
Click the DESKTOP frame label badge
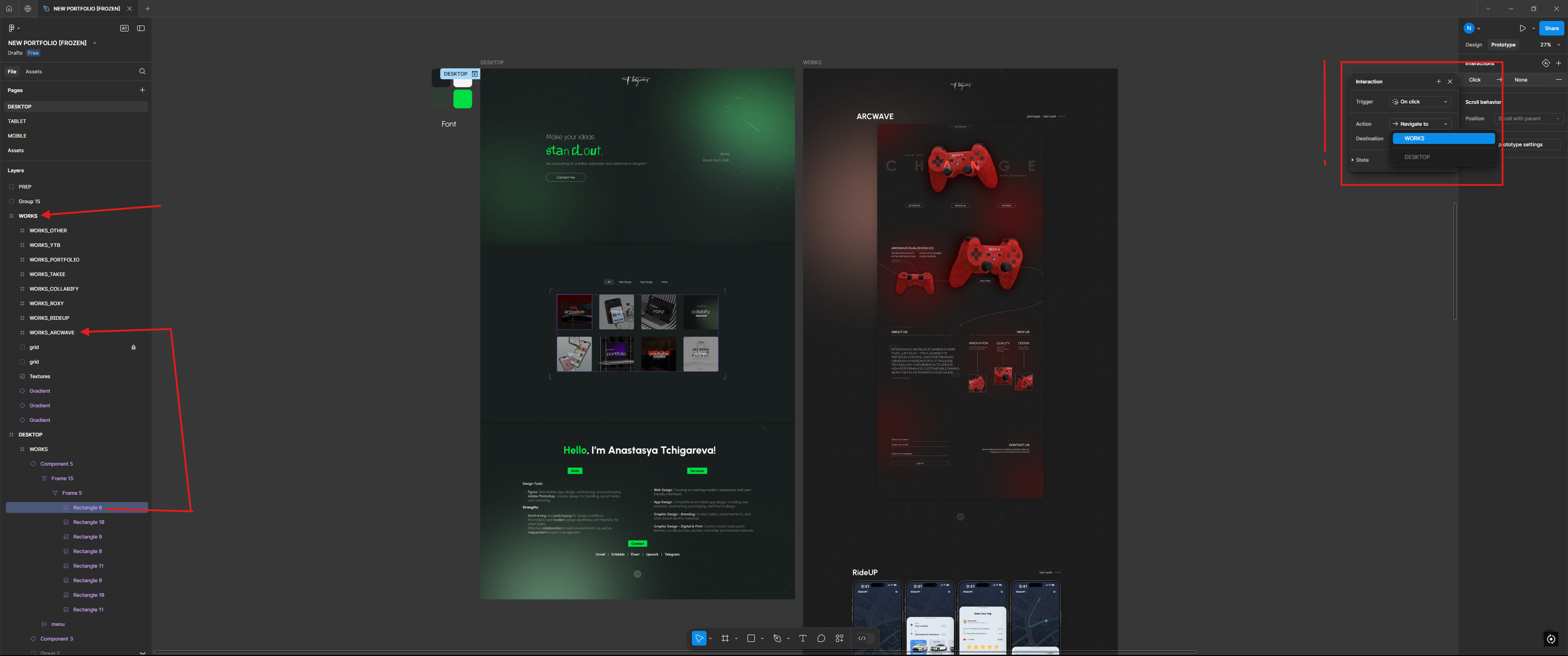point(460,74)
